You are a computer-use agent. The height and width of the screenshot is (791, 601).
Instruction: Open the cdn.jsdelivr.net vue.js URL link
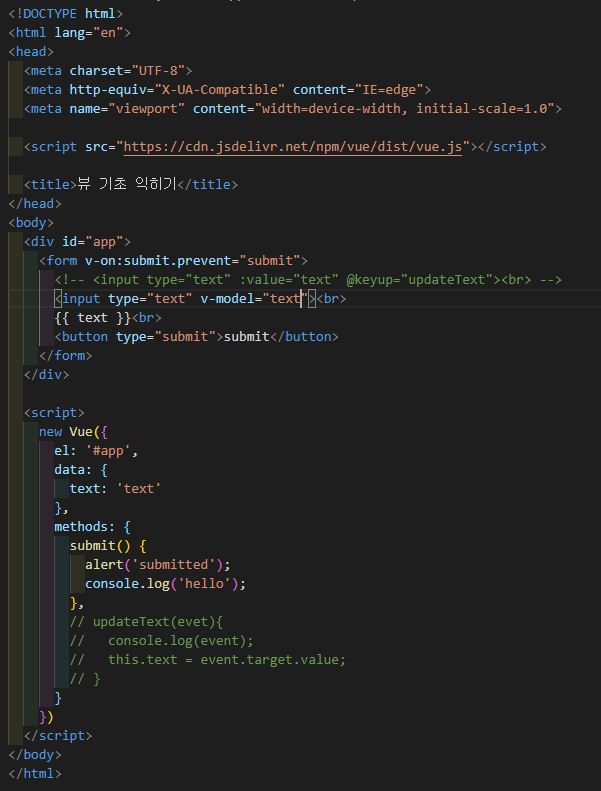[x=293, y=147]
